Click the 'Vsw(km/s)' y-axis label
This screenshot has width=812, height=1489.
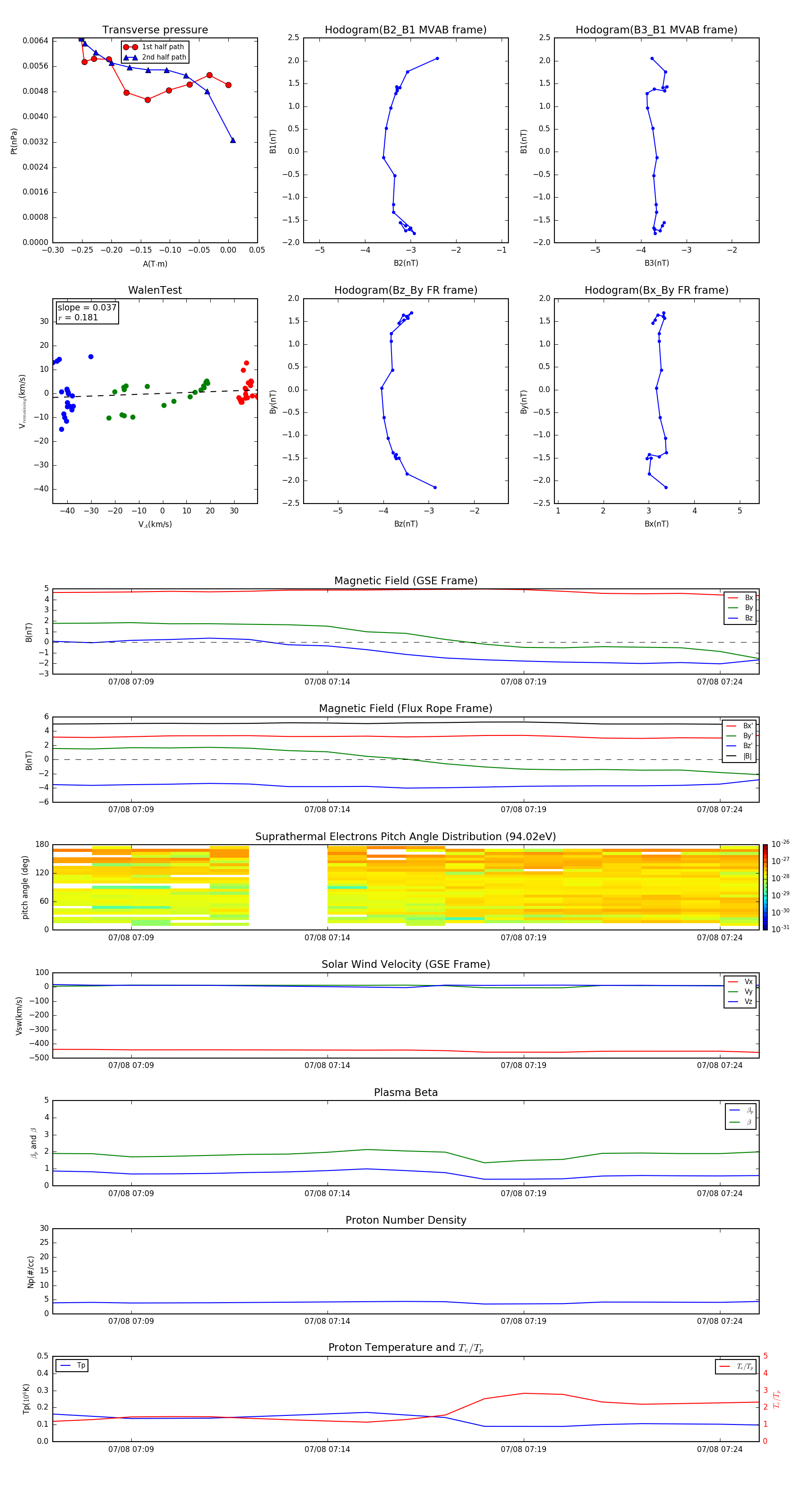18,1016
